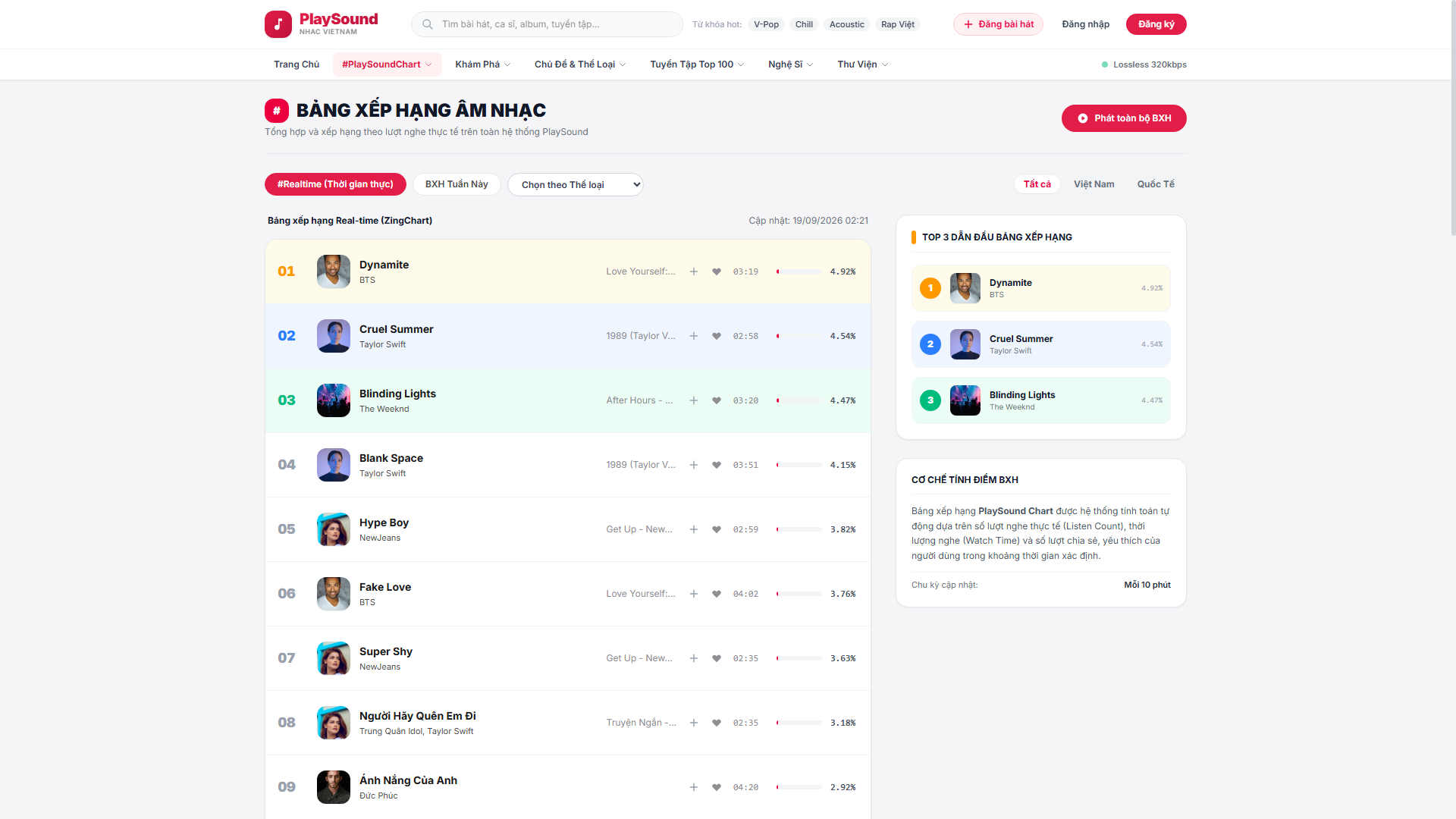
Task: Expand the Thư Viện menu
Action: tap(863, 64)
